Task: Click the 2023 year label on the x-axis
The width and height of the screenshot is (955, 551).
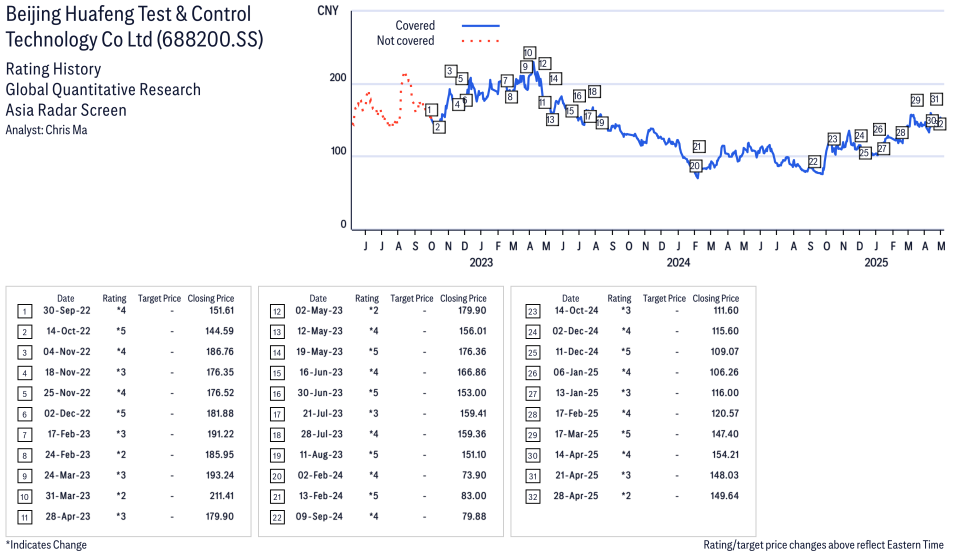Action: point(481,262)
